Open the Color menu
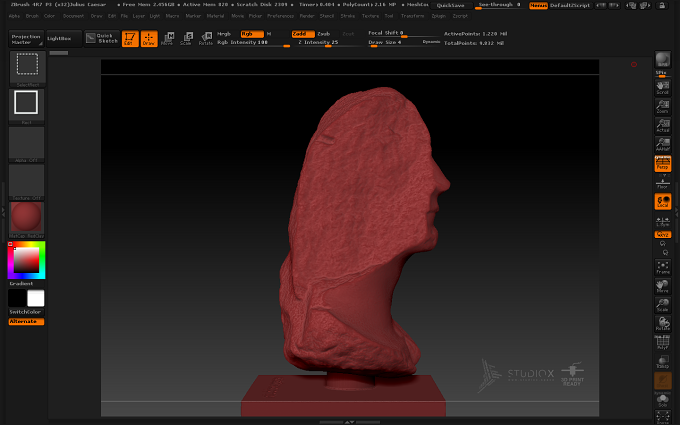 click(49, 16)
